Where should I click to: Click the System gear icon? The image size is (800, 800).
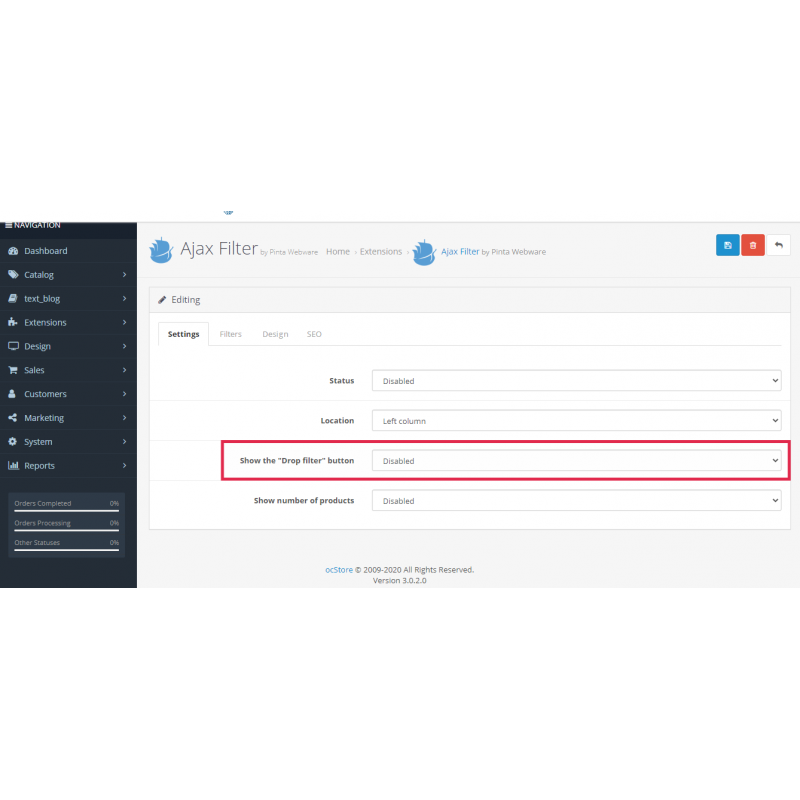pos(13,442)
